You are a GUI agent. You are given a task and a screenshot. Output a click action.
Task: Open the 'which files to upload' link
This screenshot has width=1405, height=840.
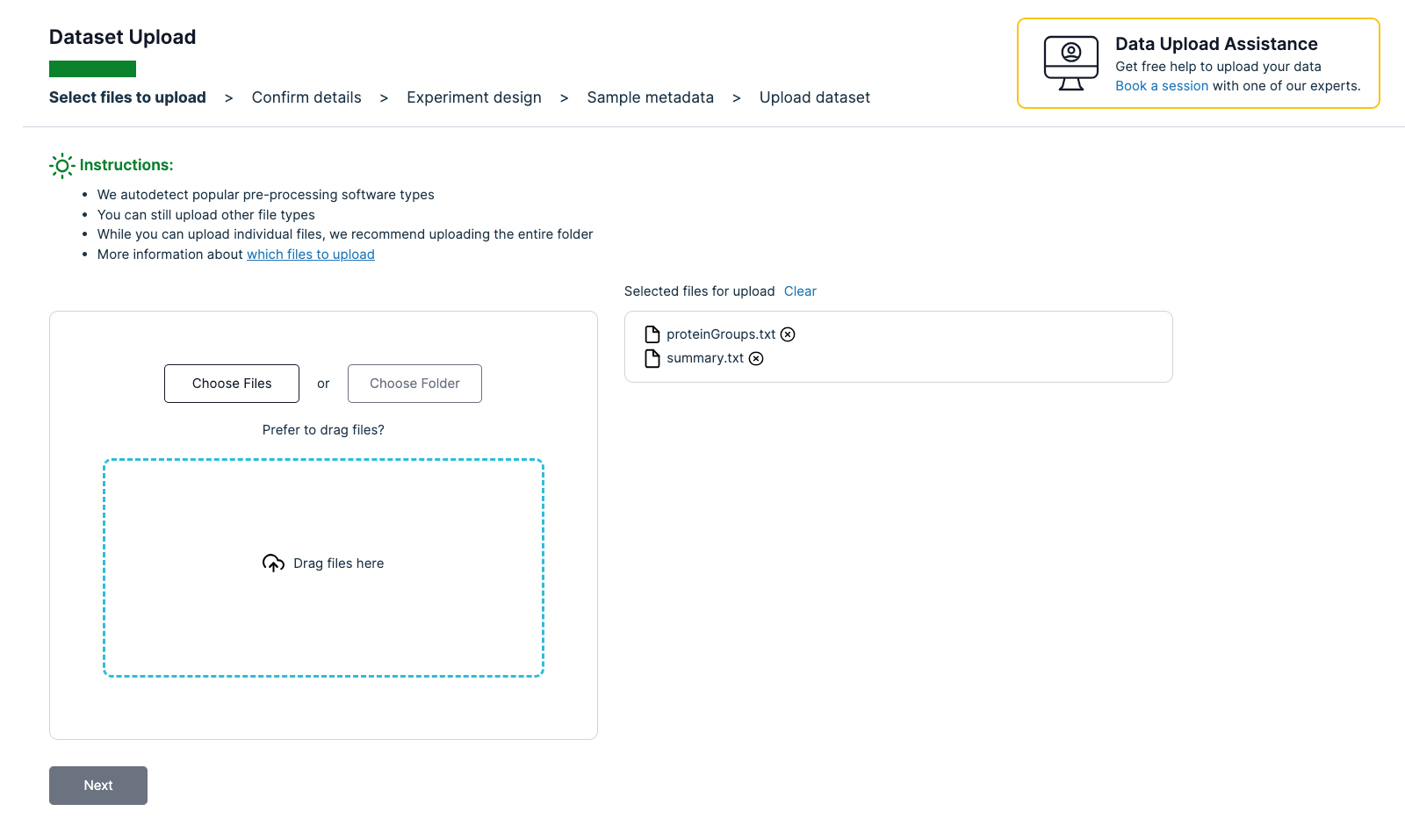(311, 255)
